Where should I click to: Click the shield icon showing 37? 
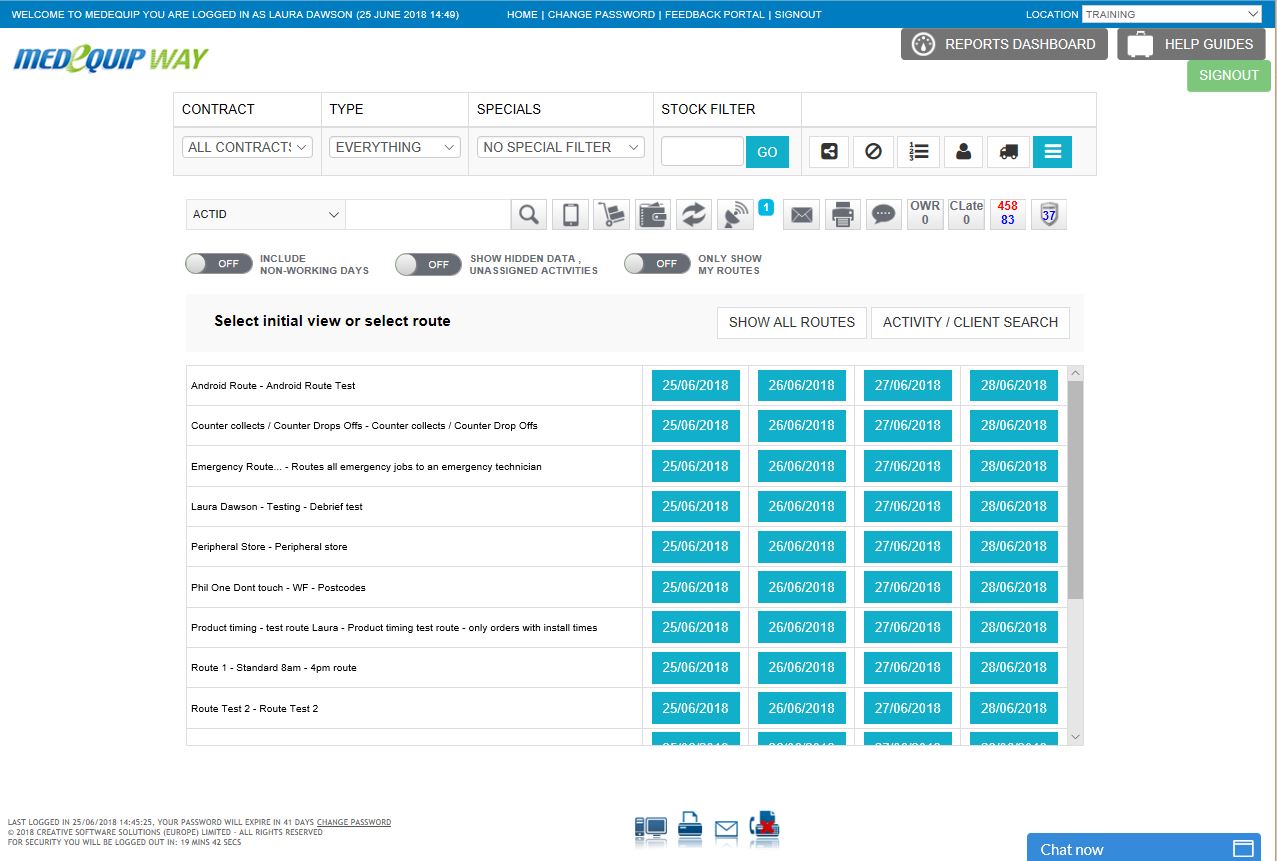(x=1049, y=214)
